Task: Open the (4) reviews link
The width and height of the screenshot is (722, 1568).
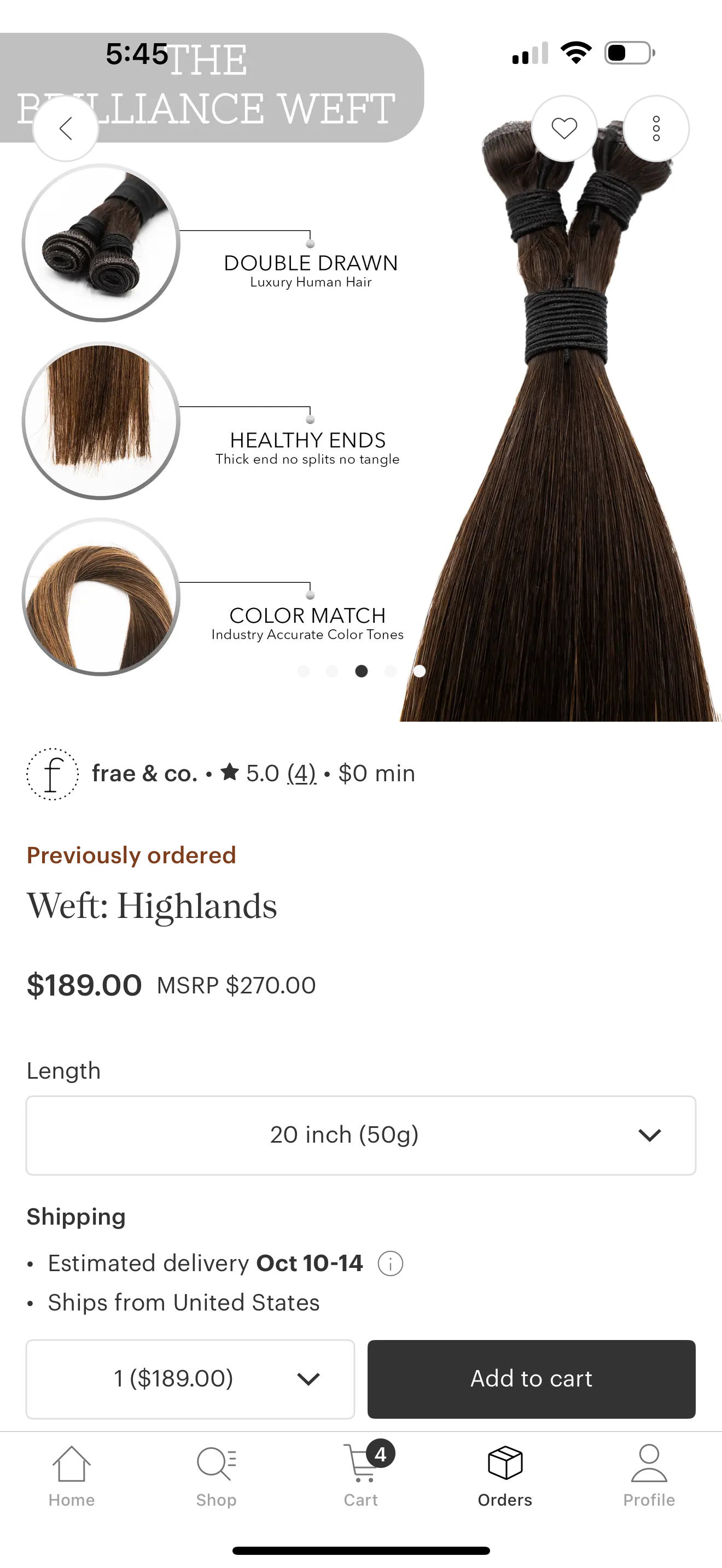Action: tap(301, 774)
